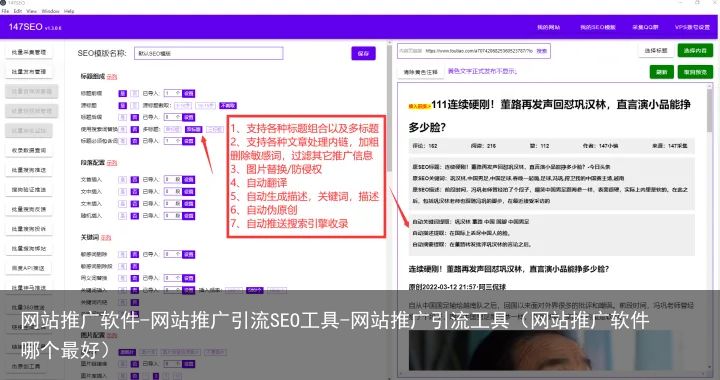Open VPS拨号设置 in top navigation
This screenshot has height=380, width=720.
[x=692, y=28]
